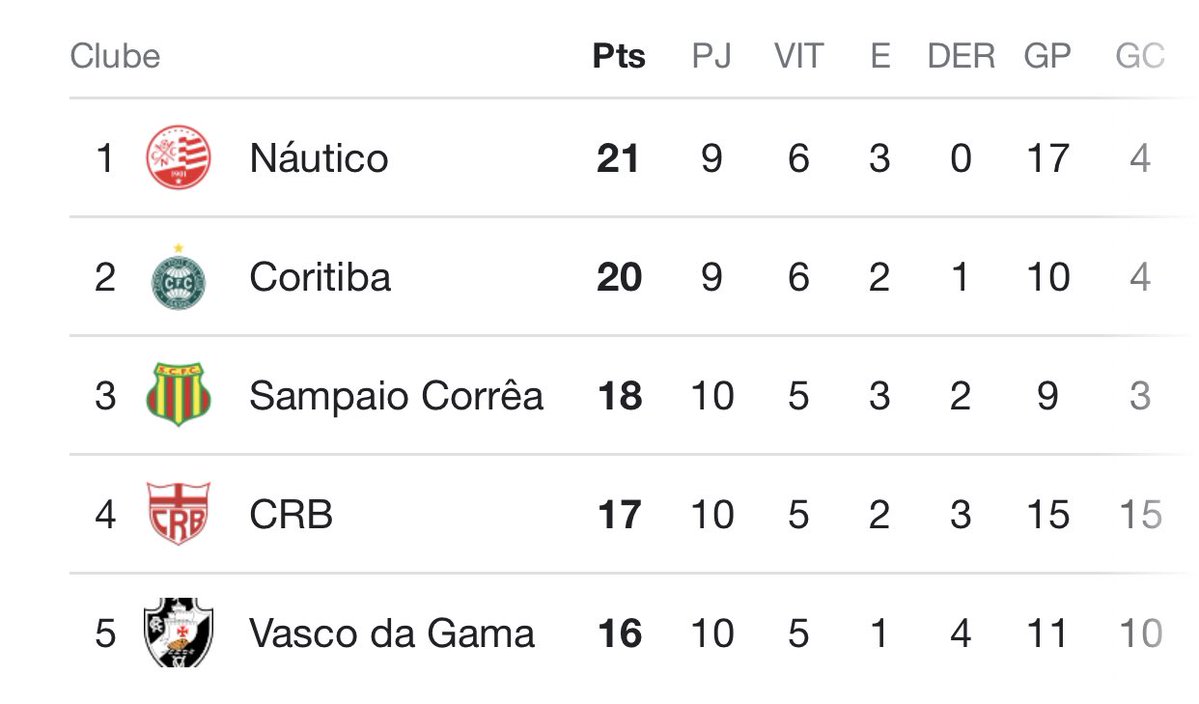Click the Sampaio Corrêa club crest
The image size is (1199, 704).
[x=178, y=395]
